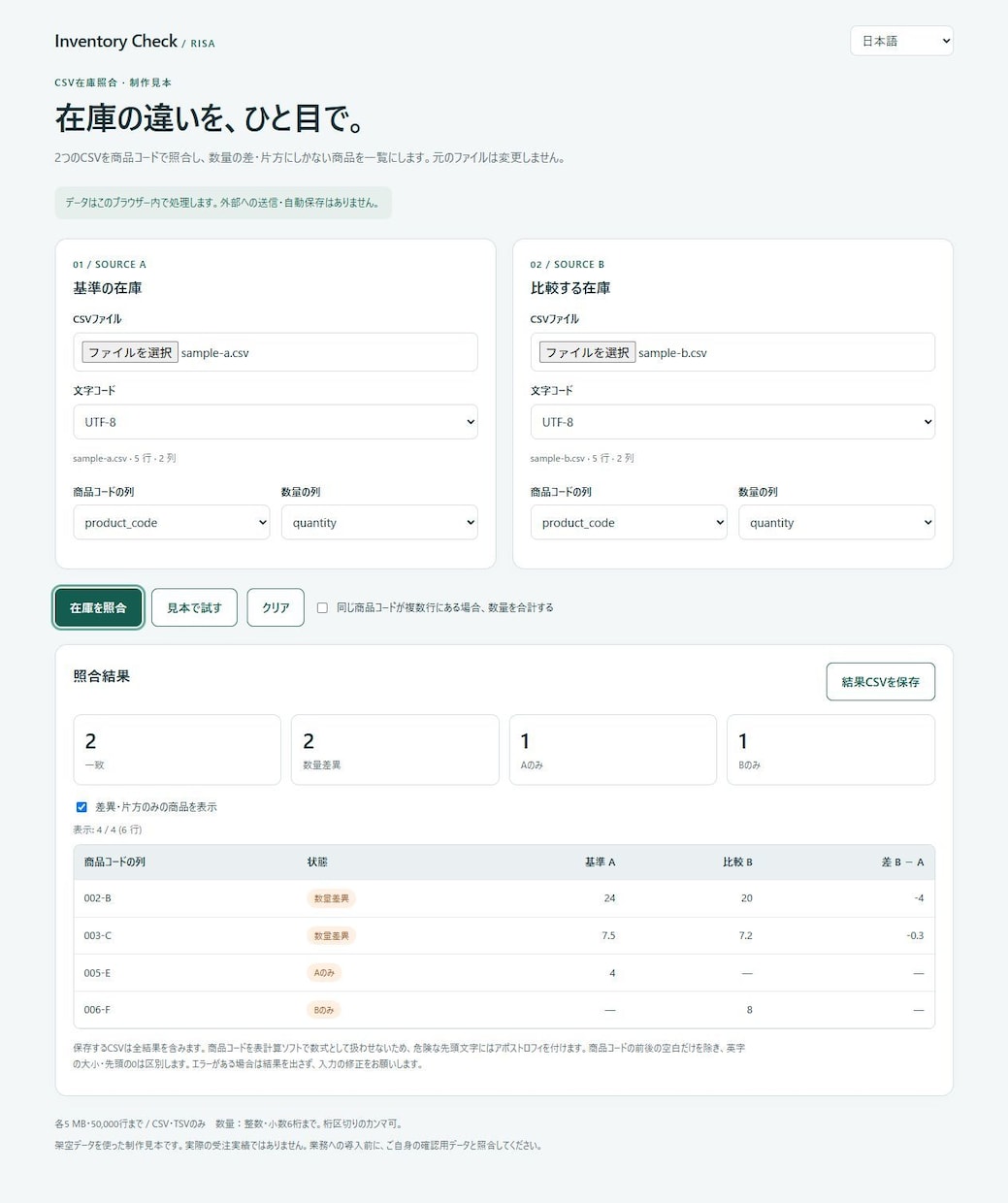This screenshot has height=1203, width=1008.
Task: Click the 比較 B column header
Action: 737,862
